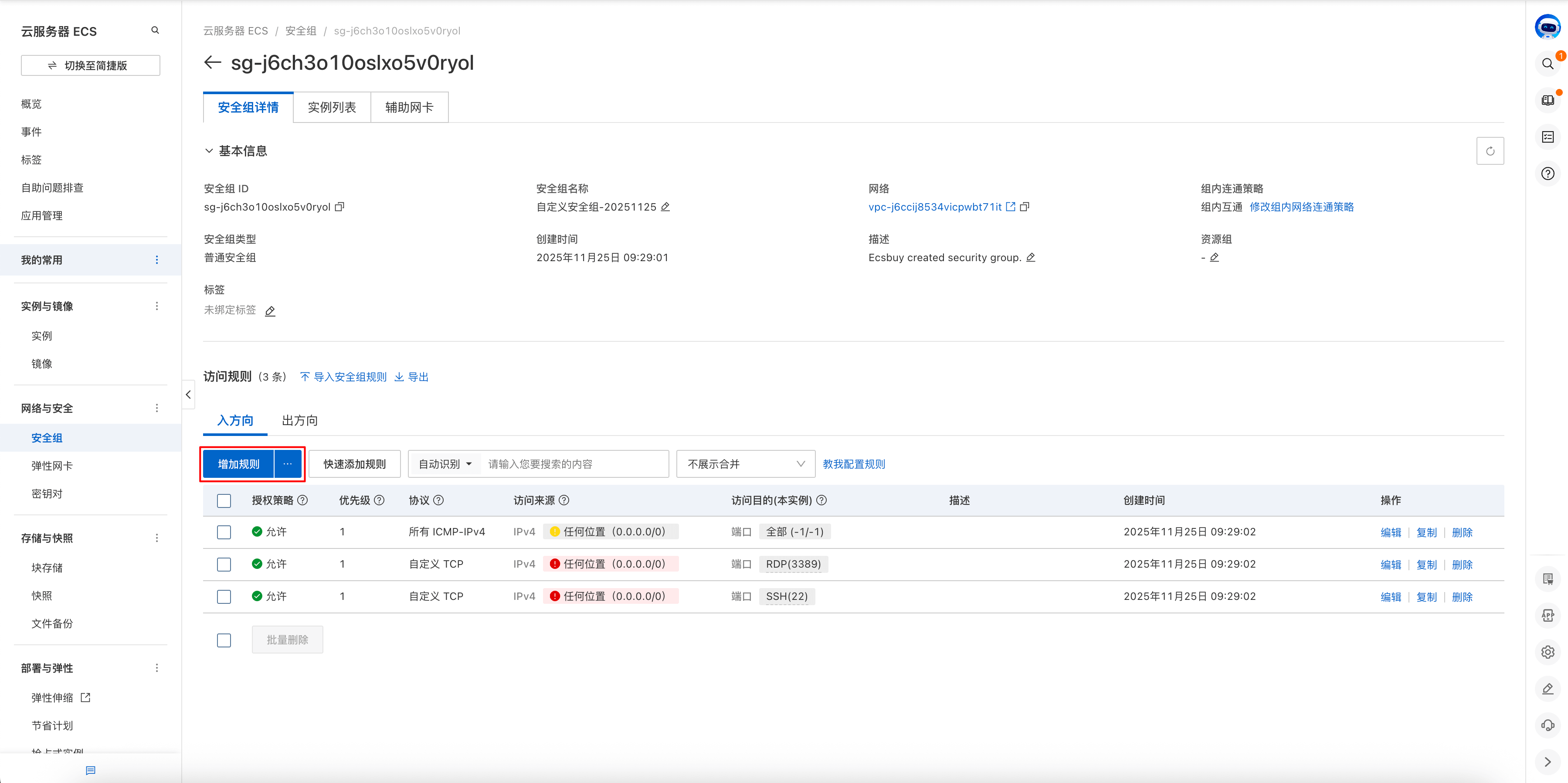
Task: Open the 不展示合并 dropdown
Action: pyautogui.click(x=745, y=464)
